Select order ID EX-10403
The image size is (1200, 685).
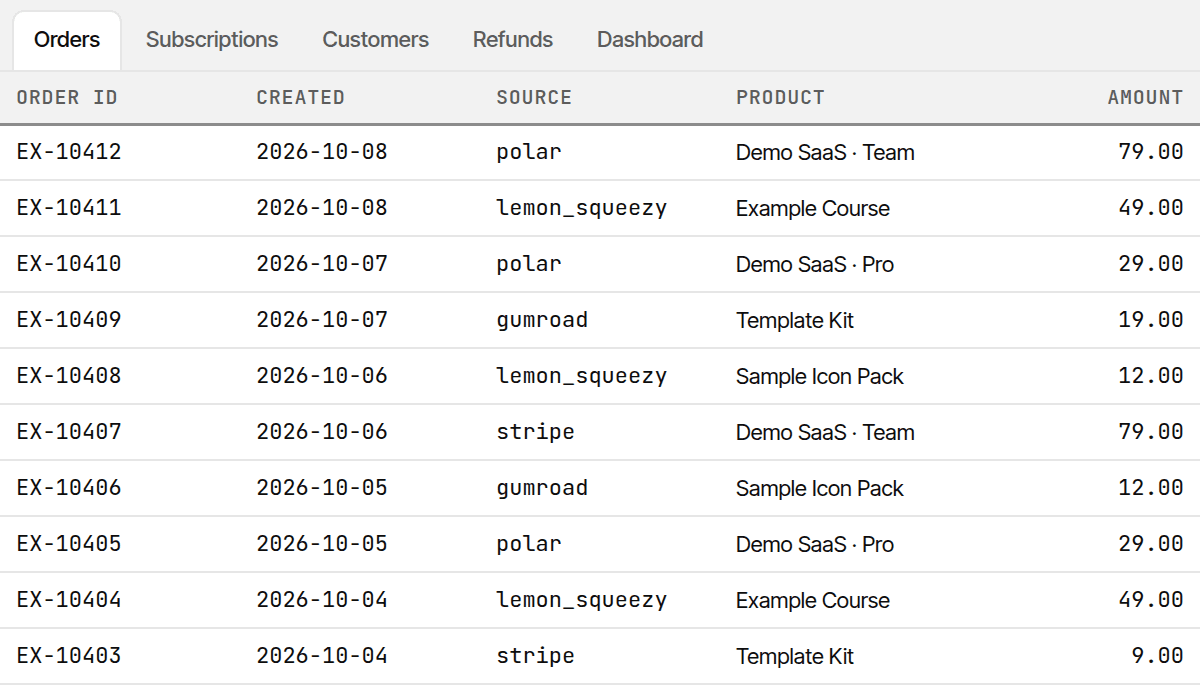(x=69, y=656)
